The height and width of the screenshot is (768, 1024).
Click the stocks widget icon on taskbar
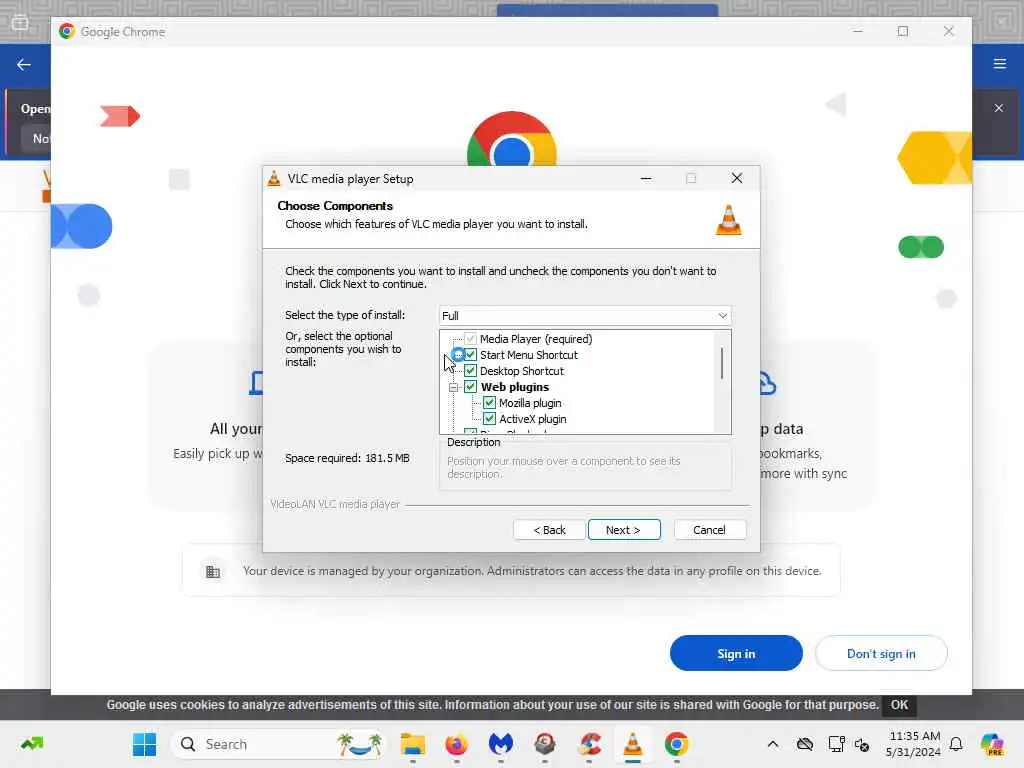tap(32, 743)
